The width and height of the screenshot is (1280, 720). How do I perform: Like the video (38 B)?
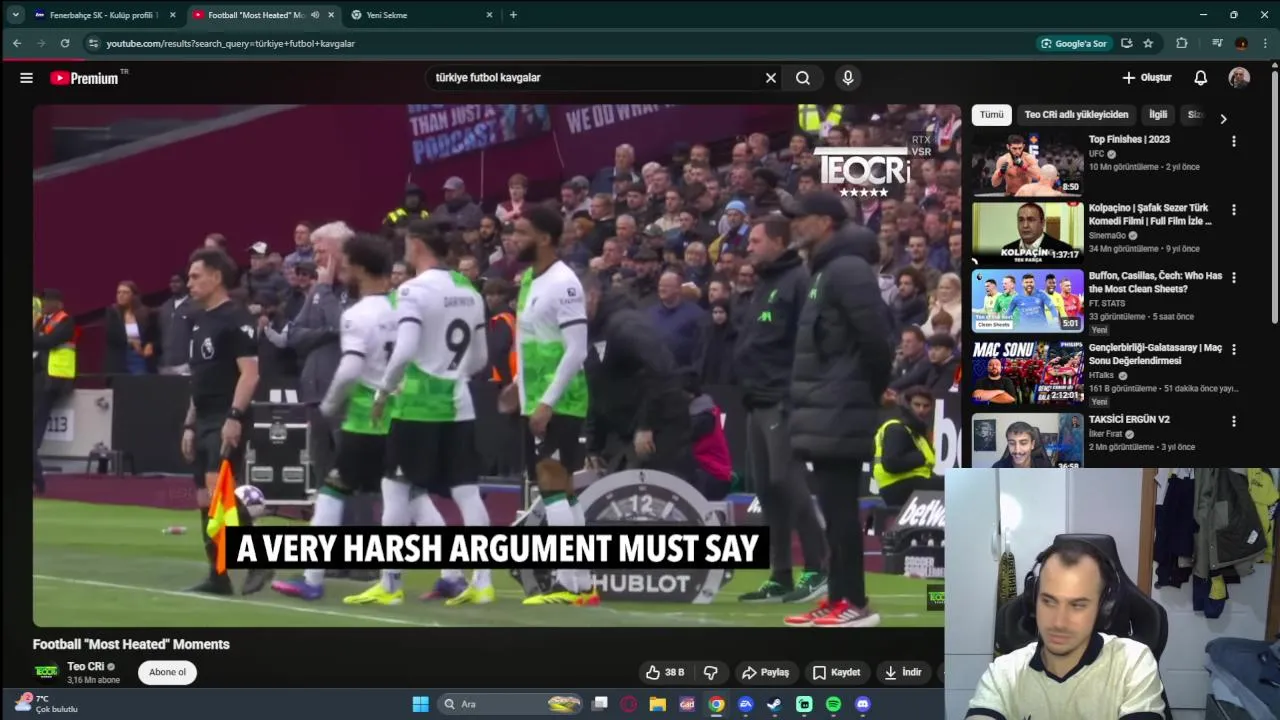[664, 672]
